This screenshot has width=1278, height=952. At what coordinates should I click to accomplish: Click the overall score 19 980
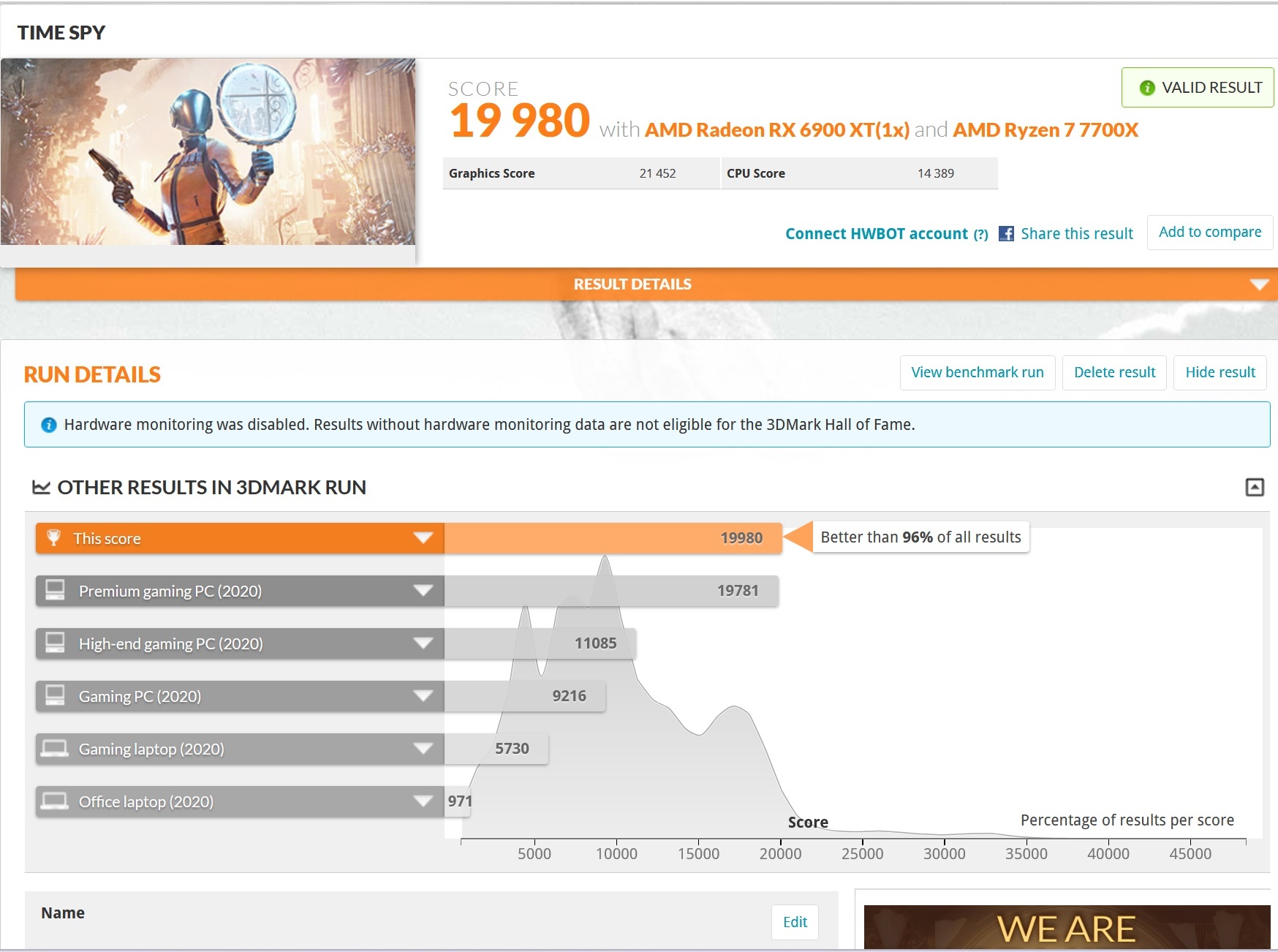click(x=519, y=121)
